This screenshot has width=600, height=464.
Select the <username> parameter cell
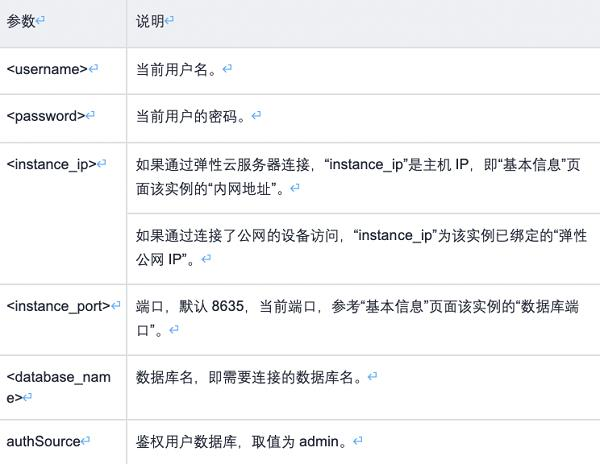tap(47, 69)
